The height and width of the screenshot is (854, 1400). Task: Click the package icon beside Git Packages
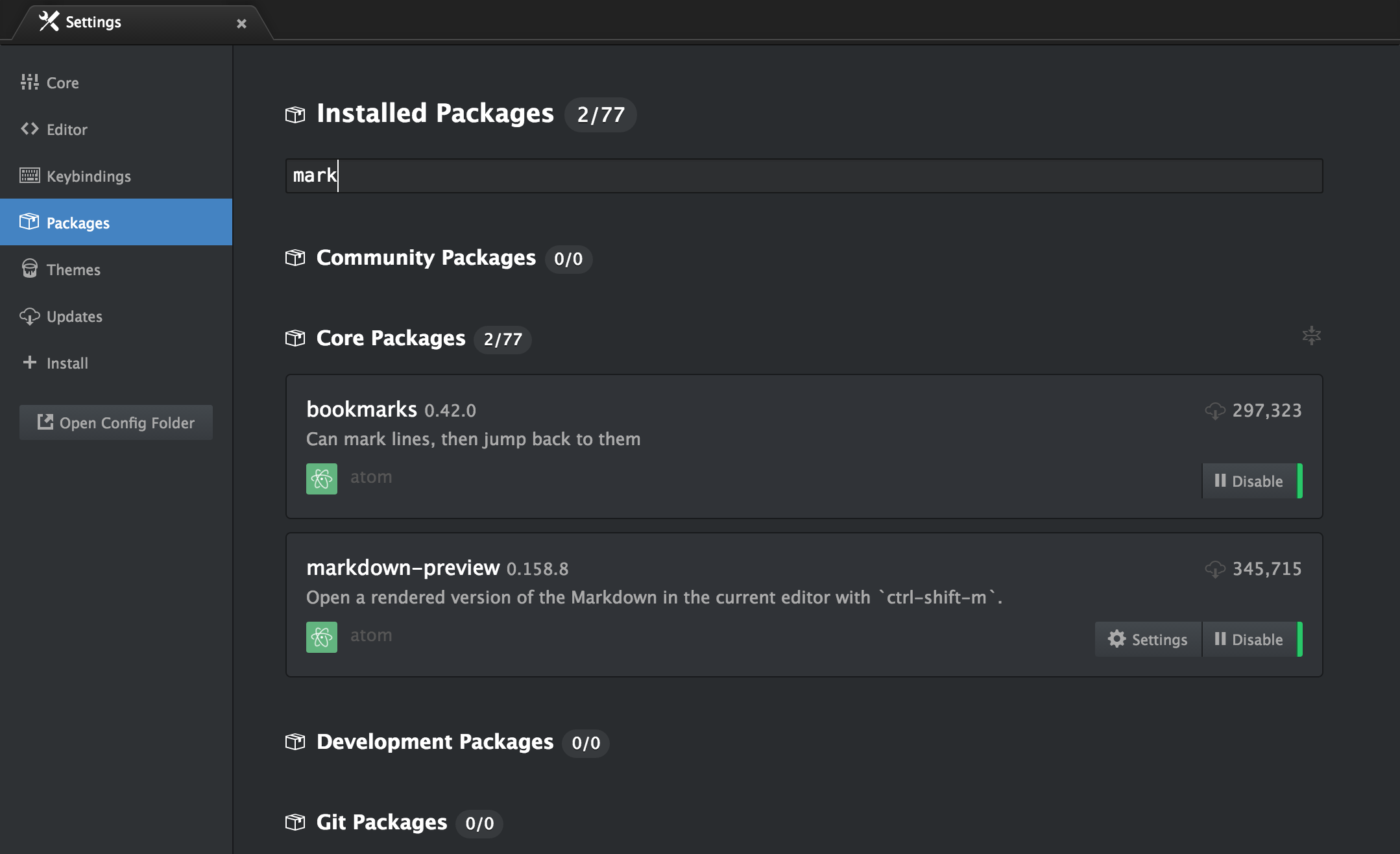pyautogui.click(x=295, y=822)
